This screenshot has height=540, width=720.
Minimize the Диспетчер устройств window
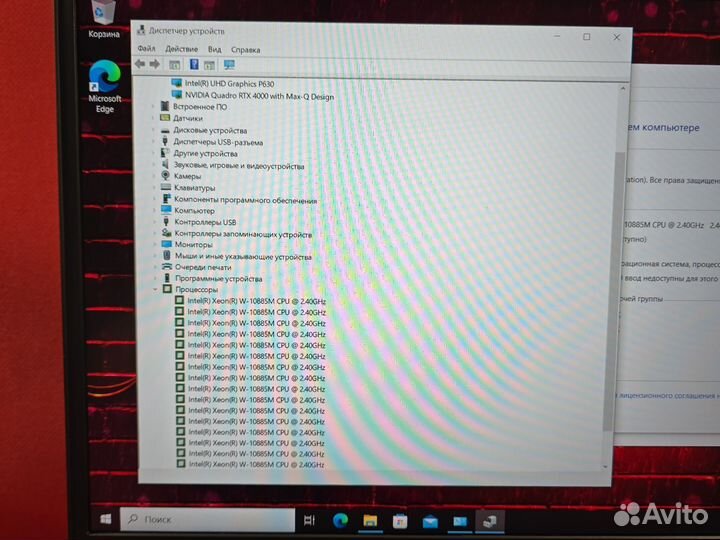tap(557, 36)
